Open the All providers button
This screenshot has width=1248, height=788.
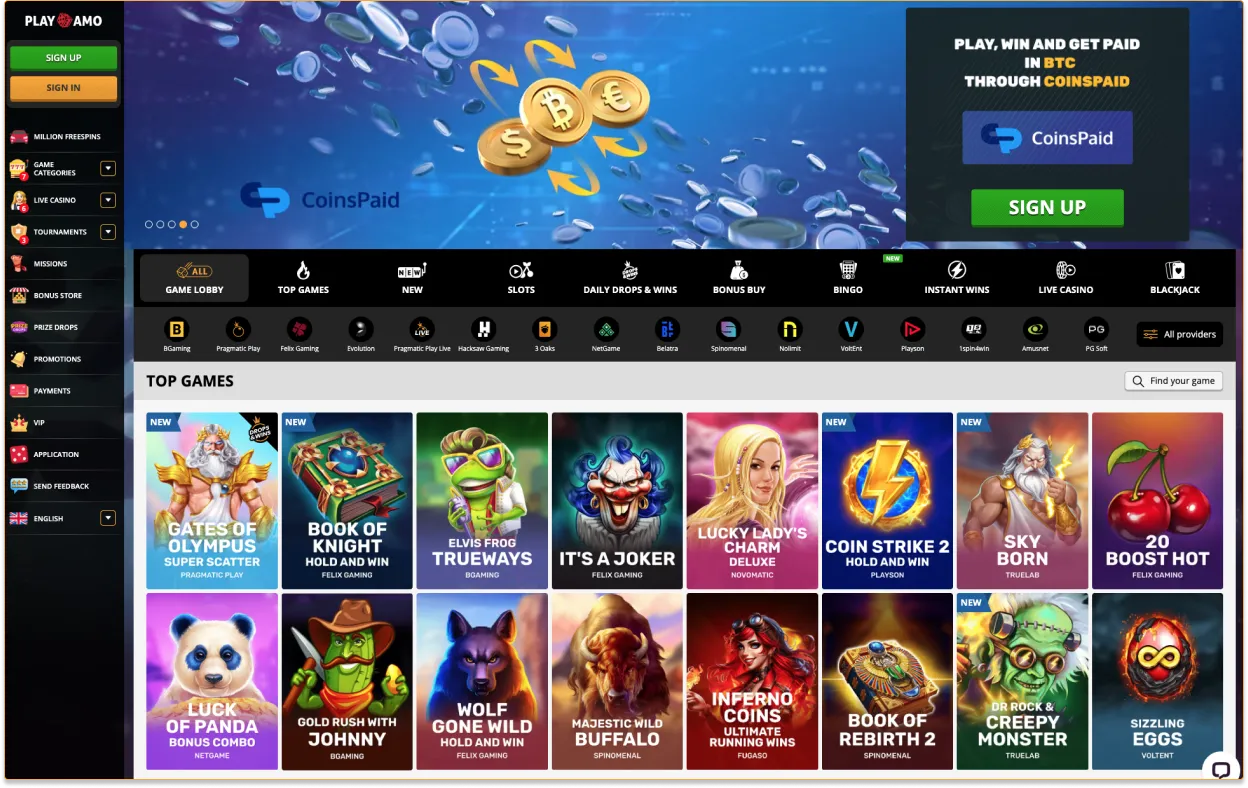(x=1179, y=334)
